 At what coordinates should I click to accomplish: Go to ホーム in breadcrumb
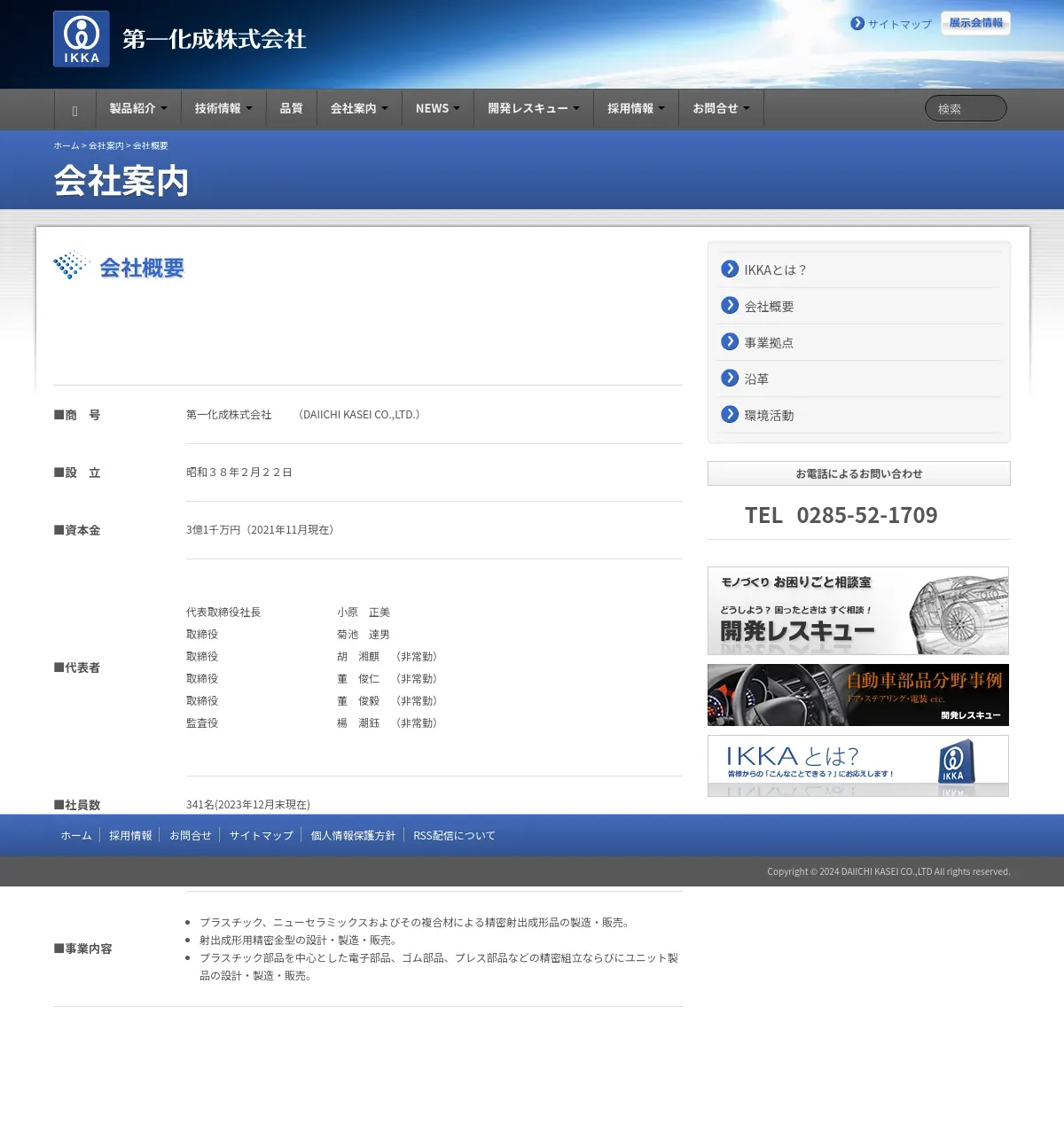(x=66, y=145)
